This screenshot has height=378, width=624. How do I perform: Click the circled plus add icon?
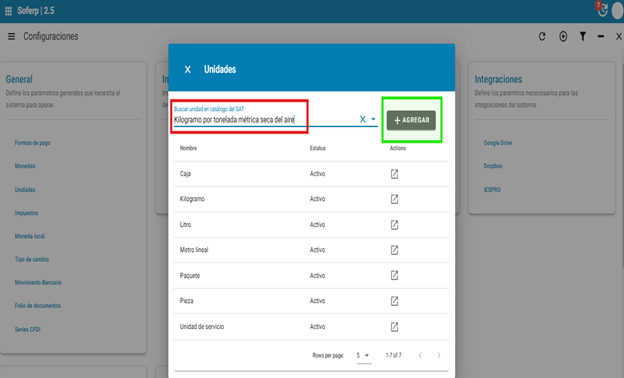click(563, 37)
